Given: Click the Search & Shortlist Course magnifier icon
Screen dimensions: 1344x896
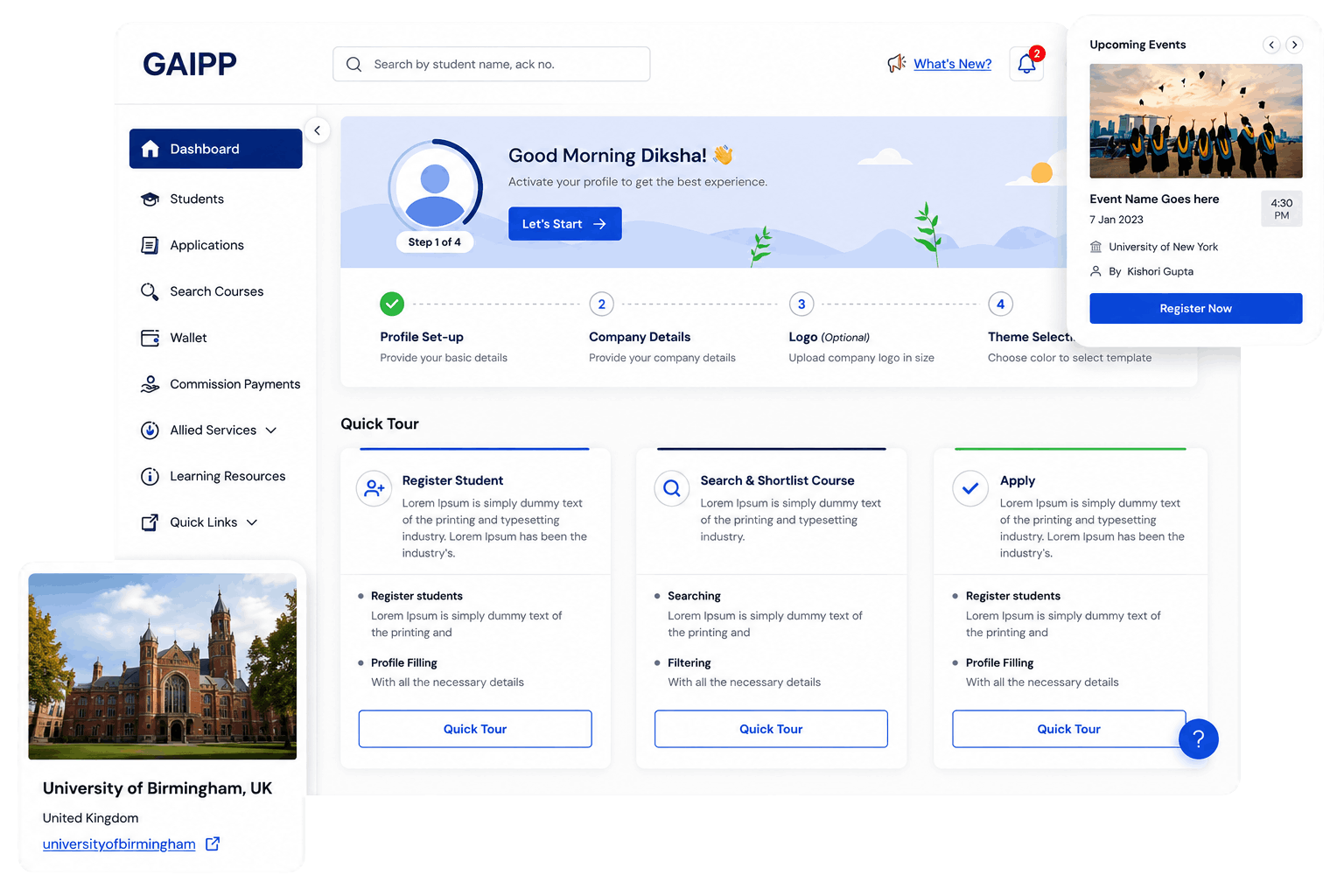Looking at the screenshot, I should pyautogui.click(x=672, y=488).
